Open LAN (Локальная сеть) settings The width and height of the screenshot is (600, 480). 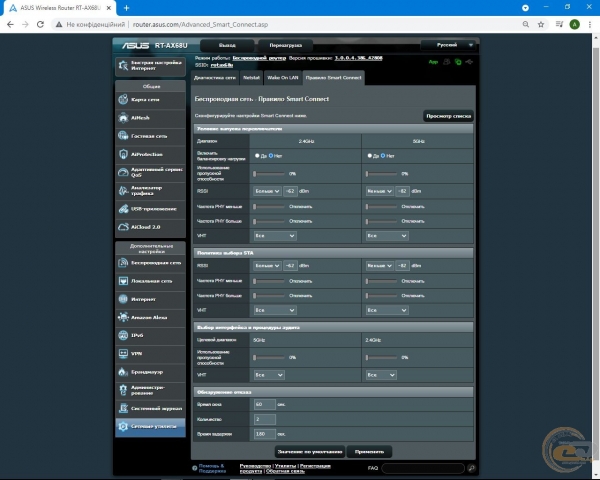click(150, 281)
